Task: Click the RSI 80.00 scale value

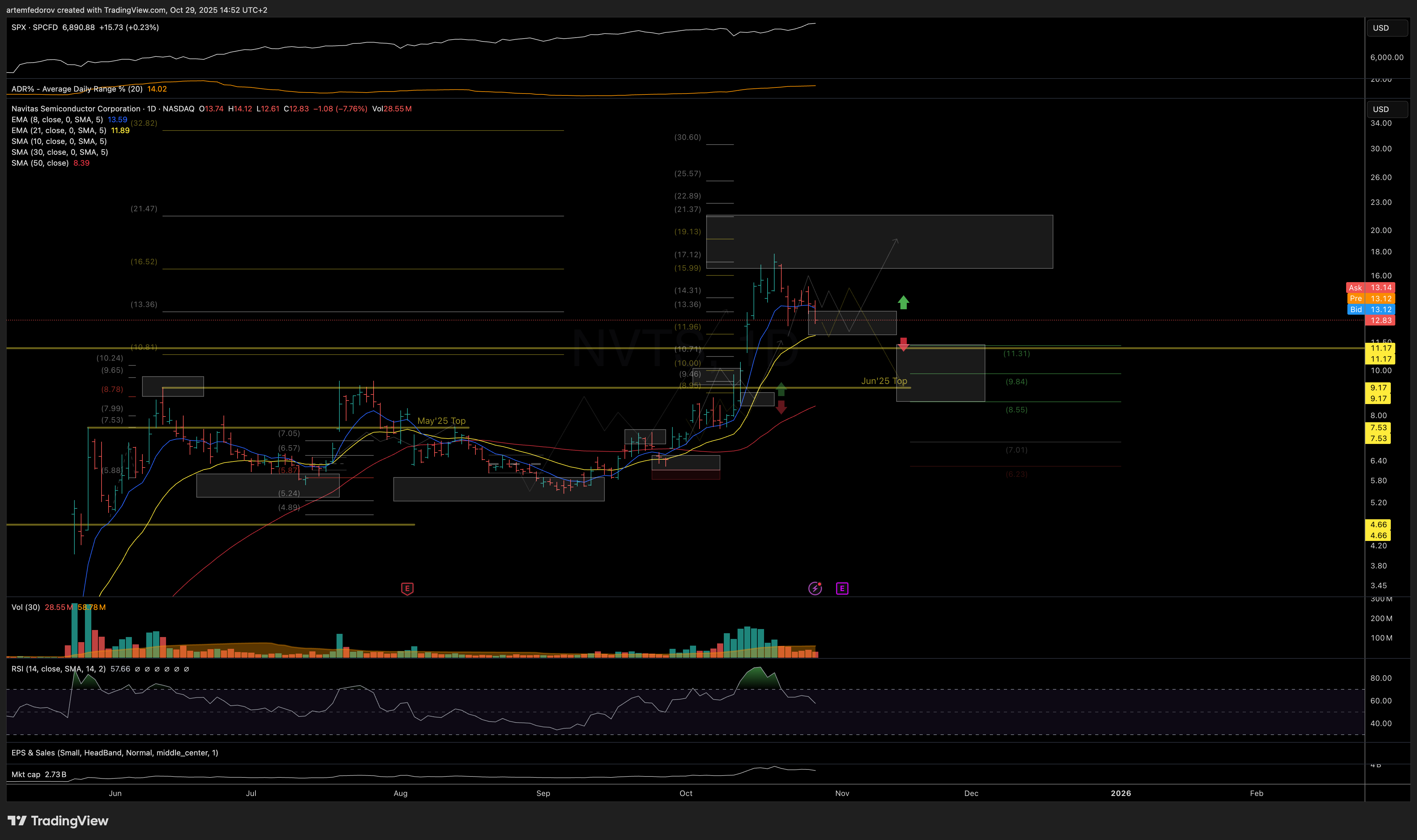Action: 1381,678
